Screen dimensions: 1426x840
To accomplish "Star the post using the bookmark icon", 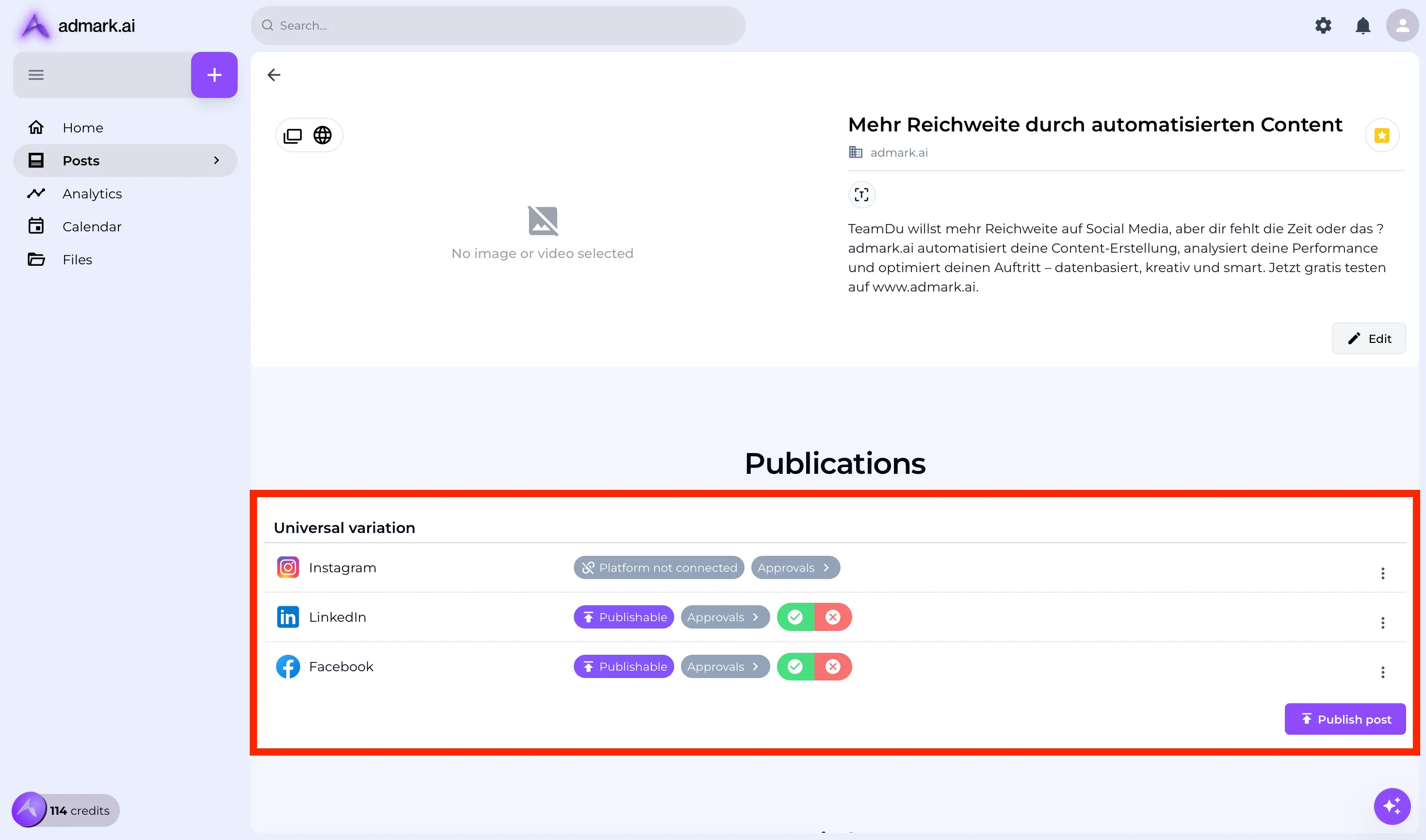I will pos(1382,135).
